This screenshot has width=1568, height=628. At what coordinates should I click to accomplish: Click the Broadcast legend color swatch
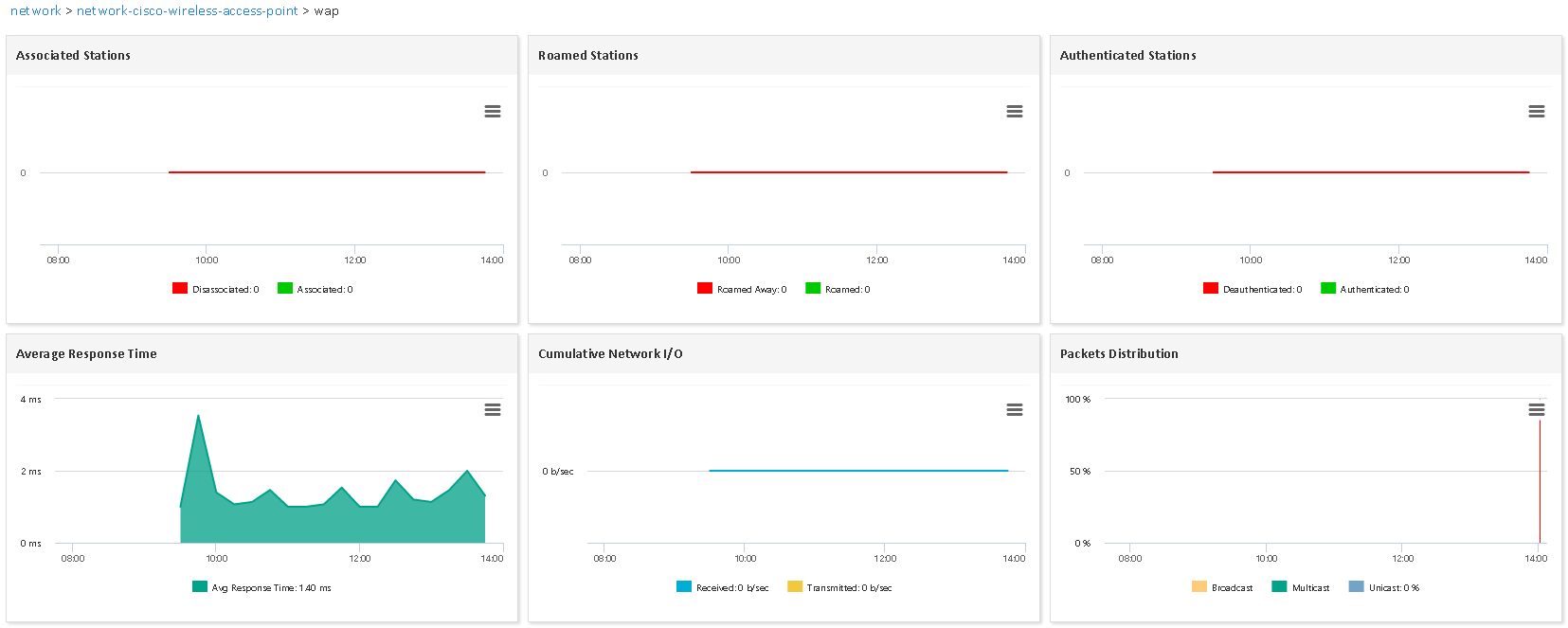click(1199, 587)
